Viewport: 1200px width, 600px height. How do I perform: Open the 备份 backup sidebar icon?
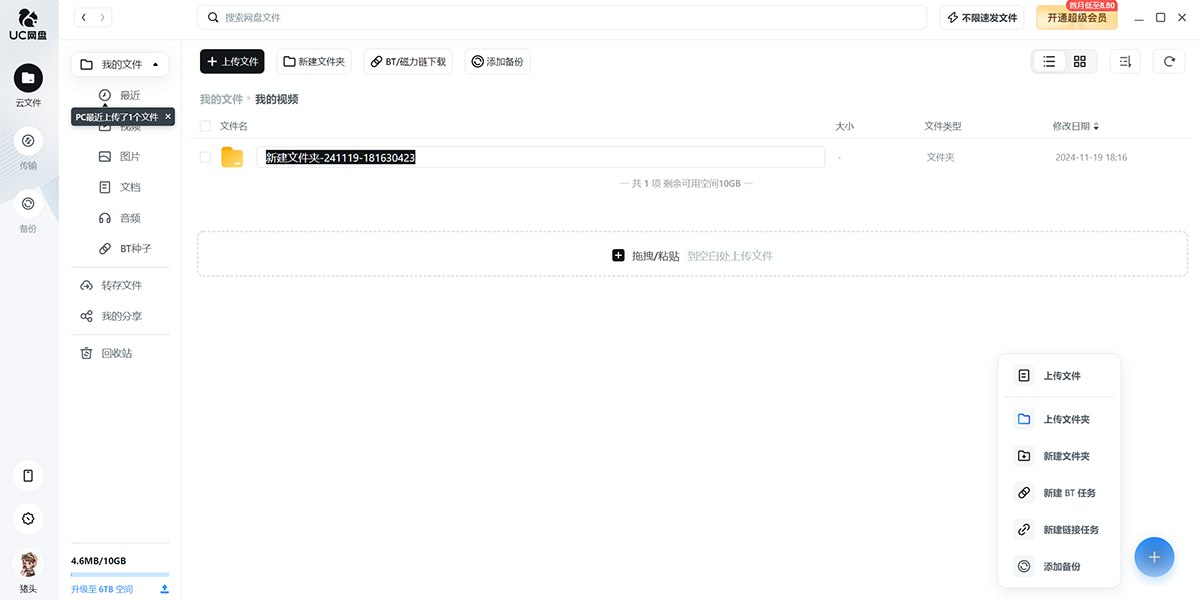point(28,204)
